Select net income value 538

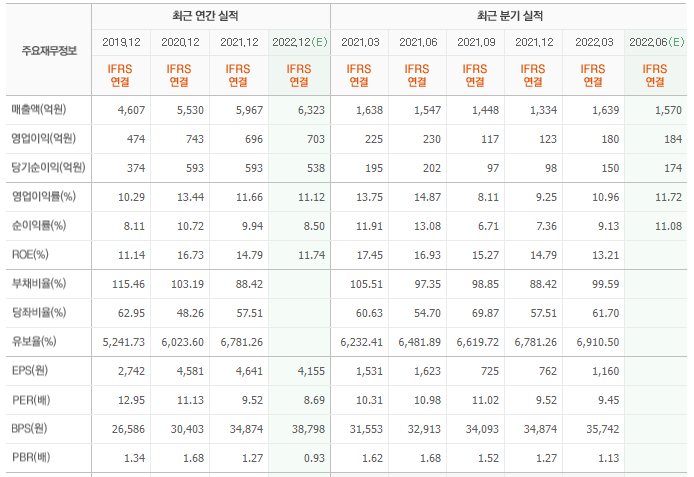[316, 168]
